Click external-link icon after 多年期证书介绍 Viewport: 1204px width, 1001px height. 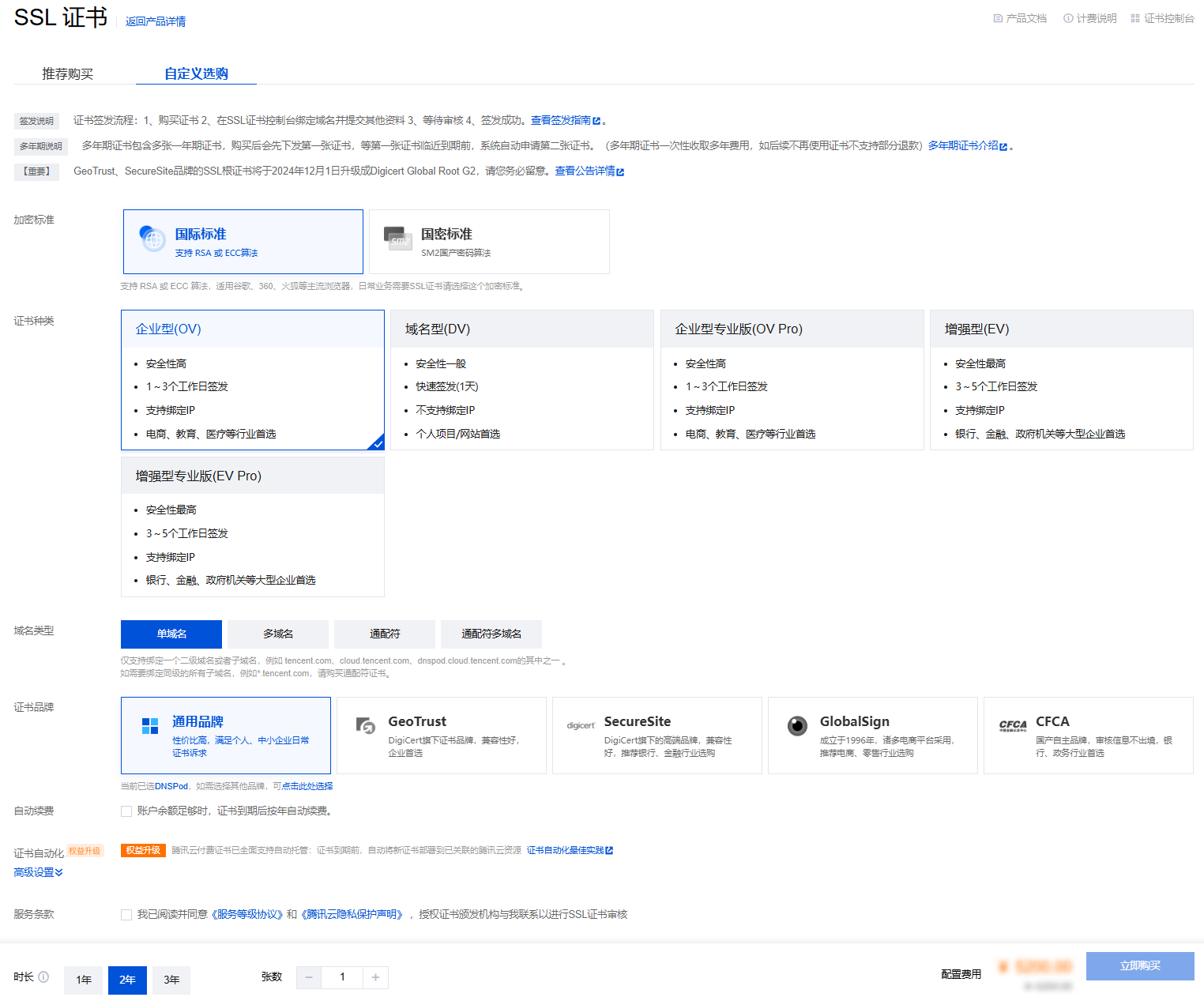pyautogui.click(x=1003, y=146)
